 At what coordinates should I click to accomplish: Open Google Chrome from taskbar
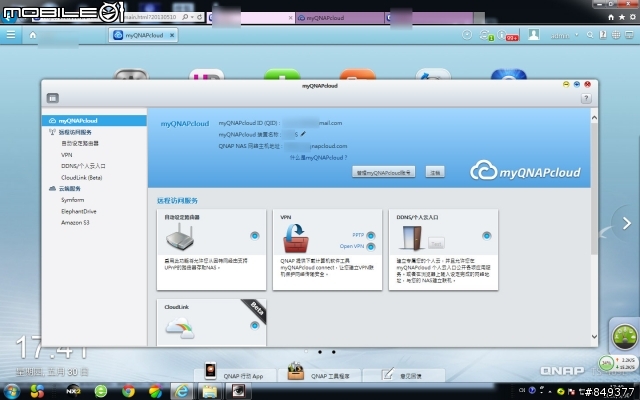click(128, 392)
